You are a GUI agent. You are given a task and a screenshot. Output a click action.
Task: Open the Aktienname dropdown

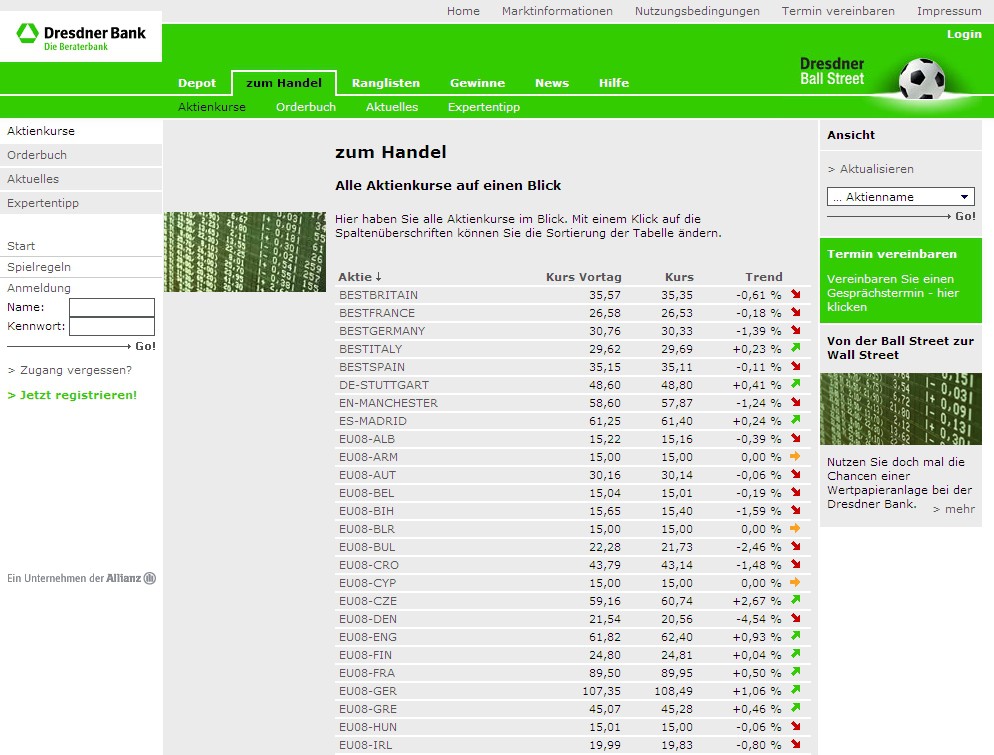click(900, 197)
